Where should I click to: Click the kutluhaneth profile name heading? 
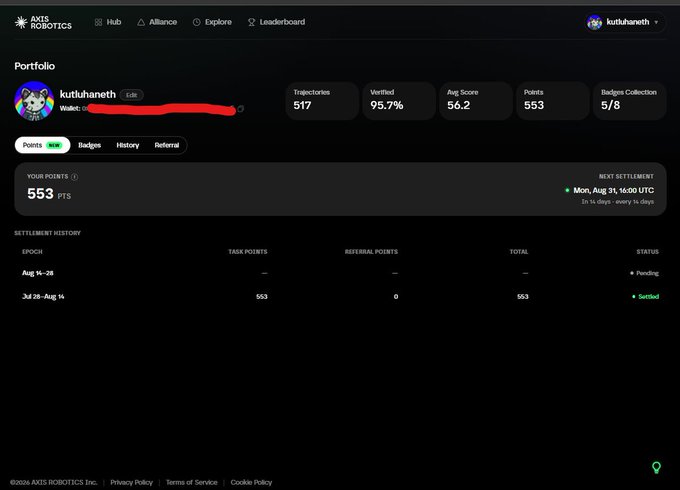(x=88, y=95)
